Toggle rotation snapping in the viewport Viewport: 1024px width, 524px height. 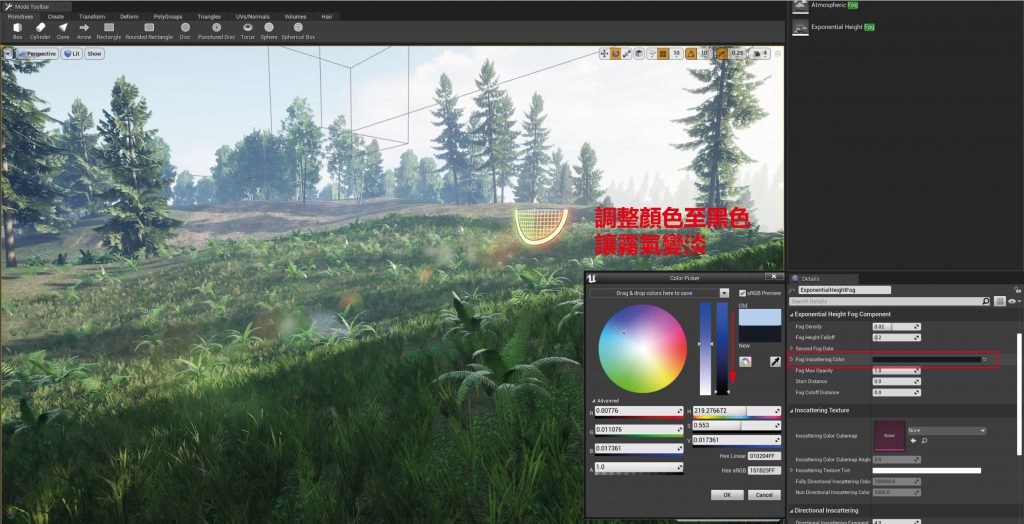[x=690, y=54]
